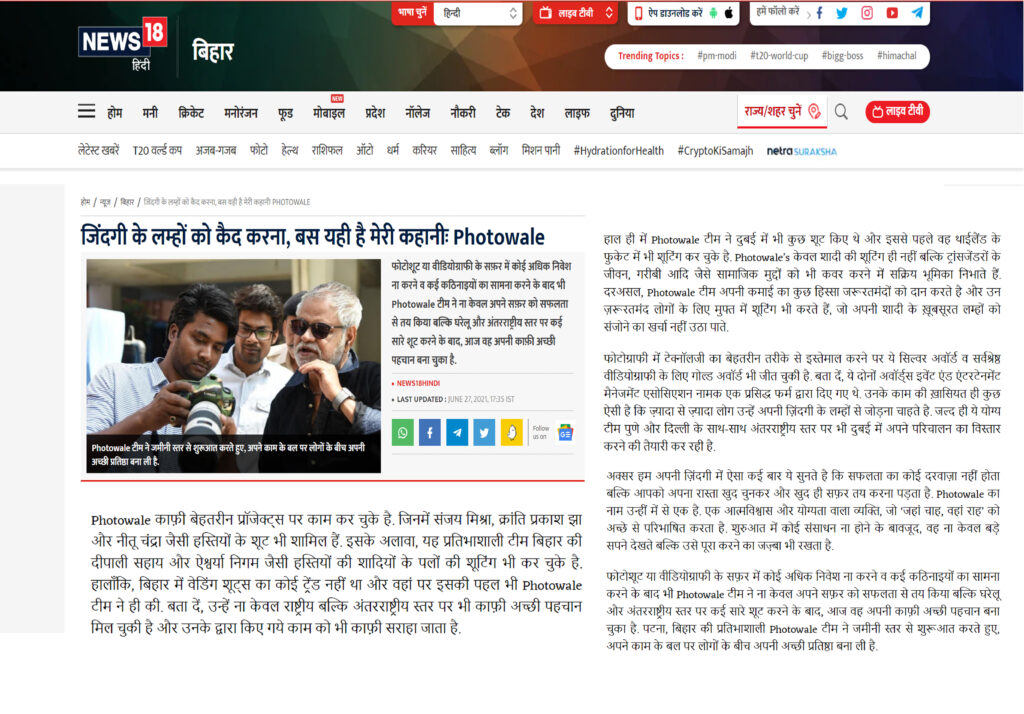Click the red लाइव टीवी pill button
Image resolution: width=1024 pixels, height=714 pixels.
[897, 112]
